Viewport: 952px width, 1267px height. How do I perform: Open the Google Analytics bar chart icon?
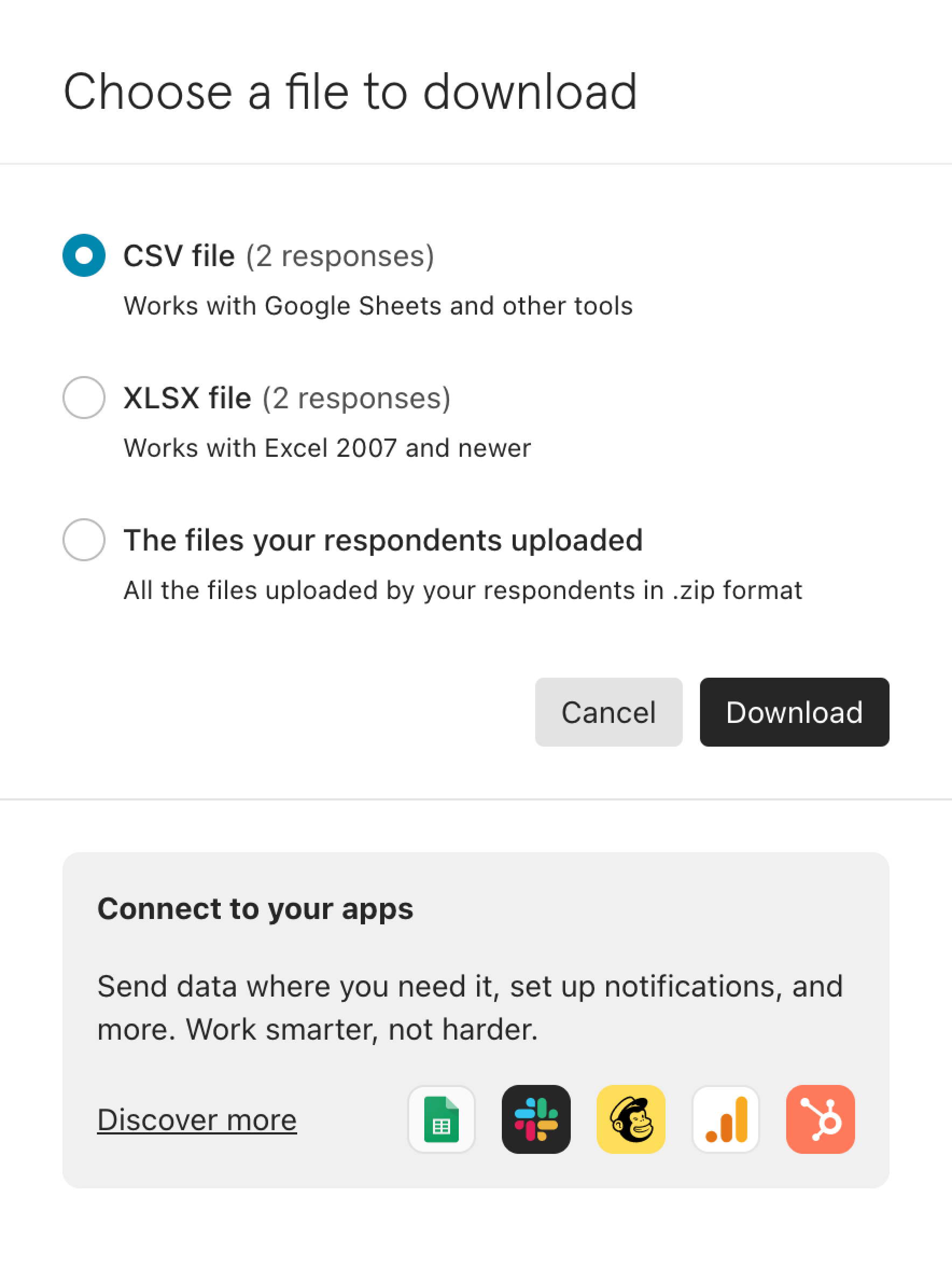(x=725, y=1119)
